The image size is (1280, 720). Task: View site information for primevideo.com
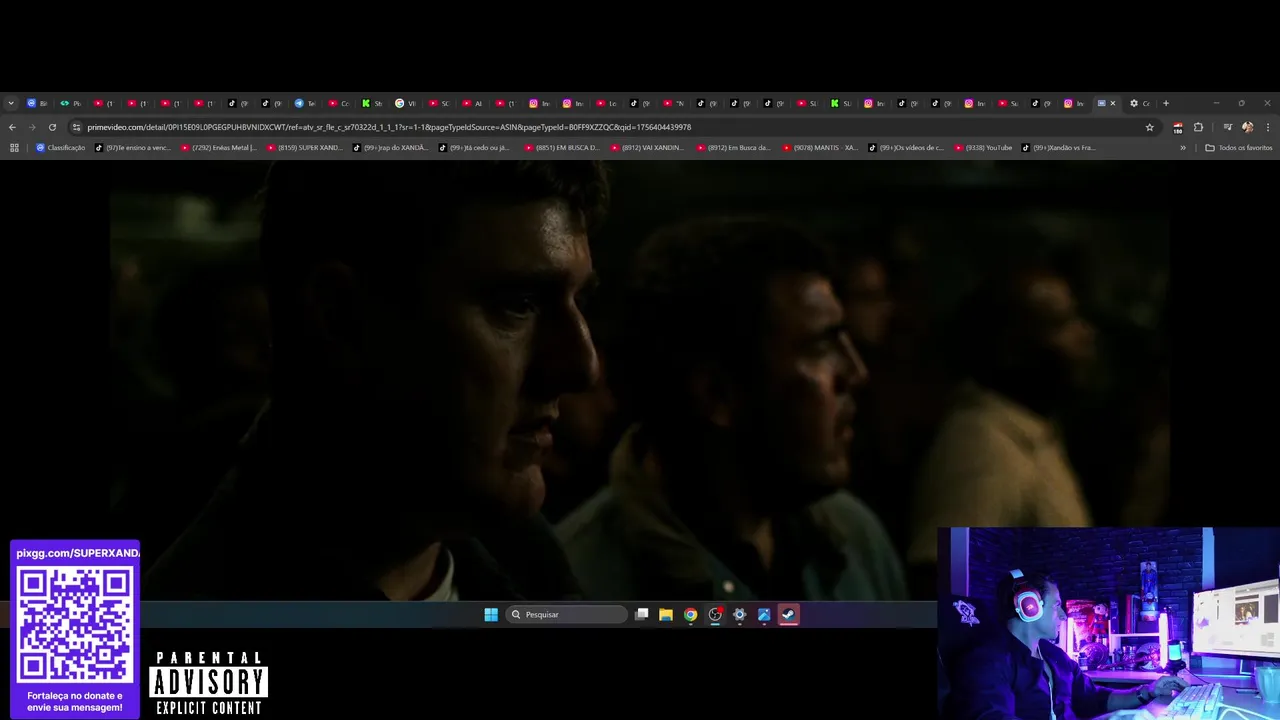point(76,127)
